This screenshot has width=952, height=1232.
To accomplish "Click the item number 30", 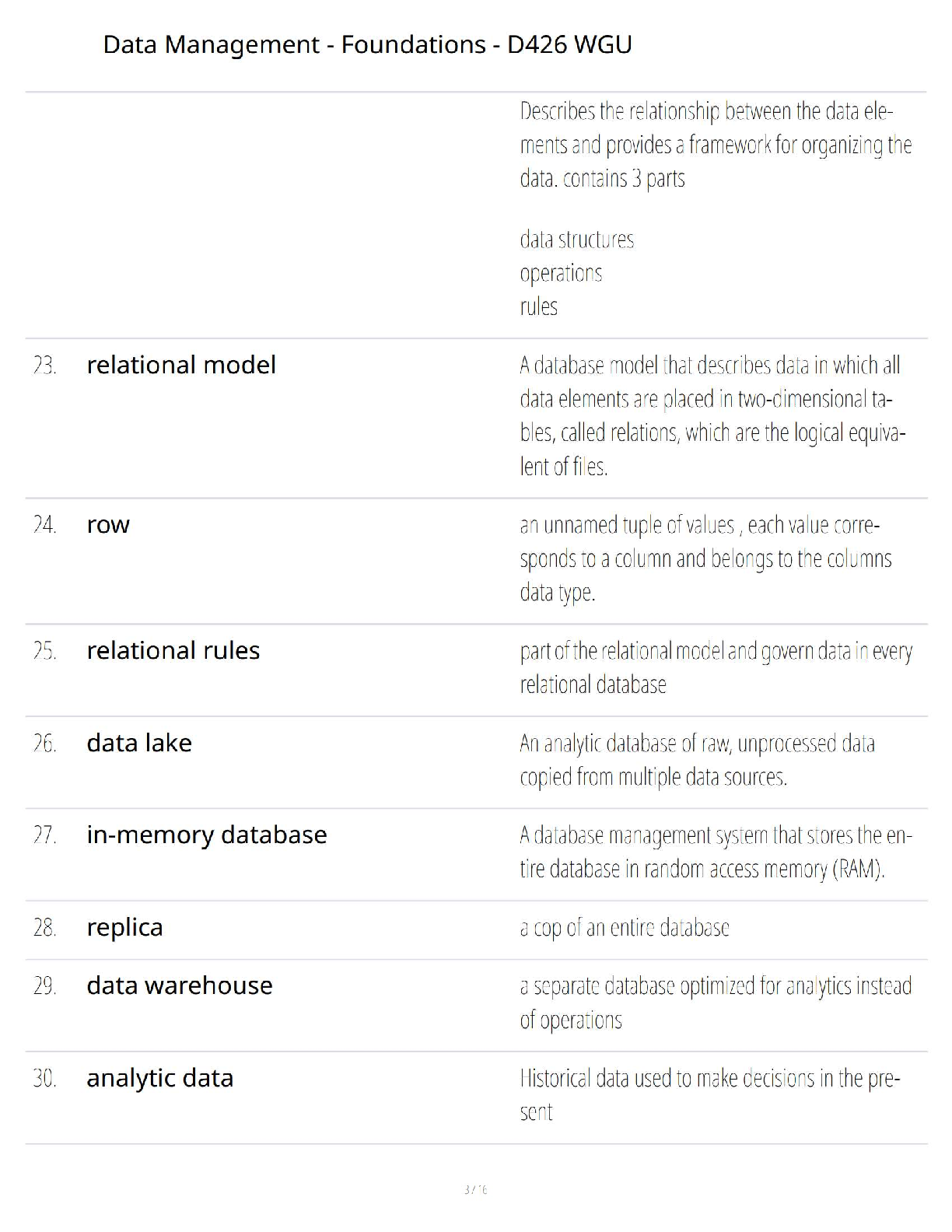I will point(45,1079).
